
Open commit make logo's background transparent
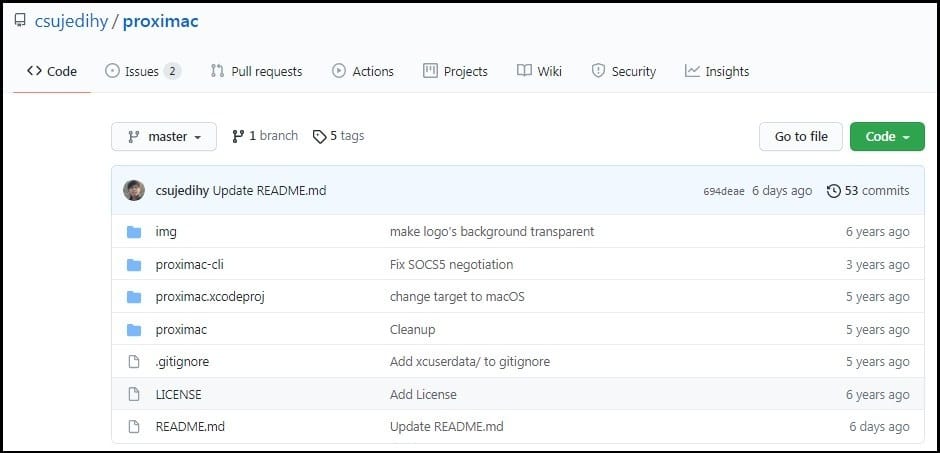click(x=492, y=231)
